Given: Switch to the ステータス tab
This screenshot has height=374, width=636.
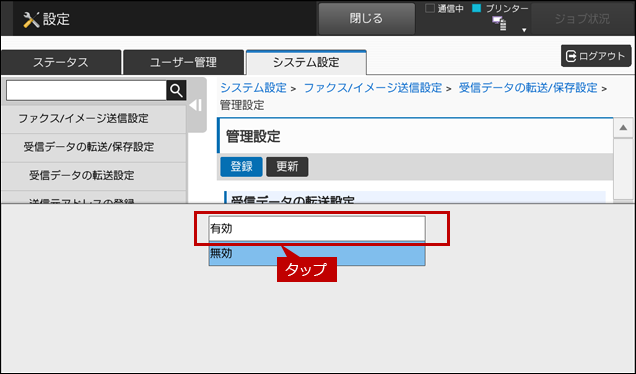Looking at the screenshot, I should pos(61,62).
